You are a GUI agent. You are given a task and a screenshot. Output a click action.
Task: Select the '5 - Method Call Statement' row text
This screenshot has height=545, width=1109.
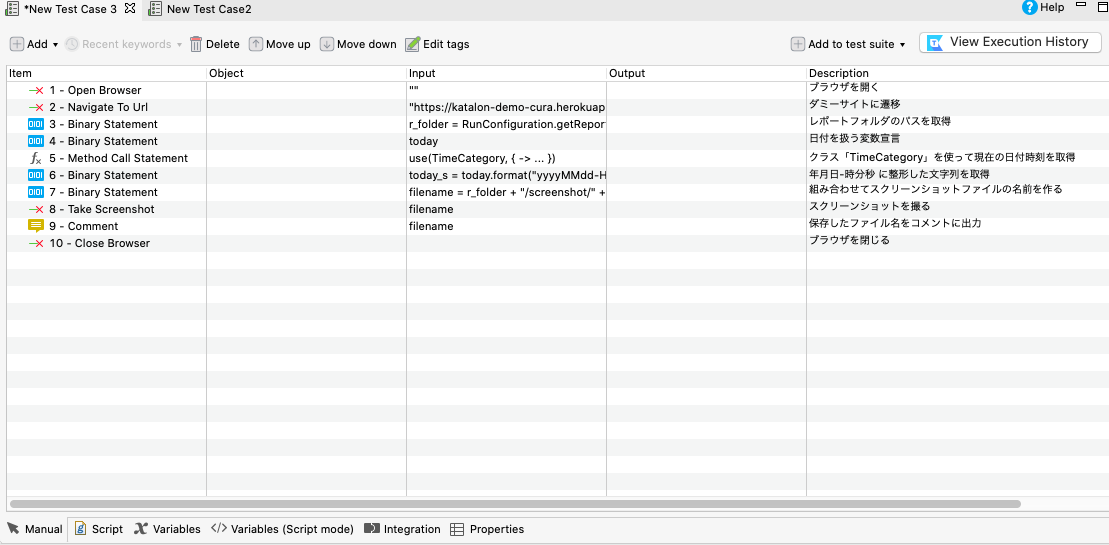tap(119, 158)
